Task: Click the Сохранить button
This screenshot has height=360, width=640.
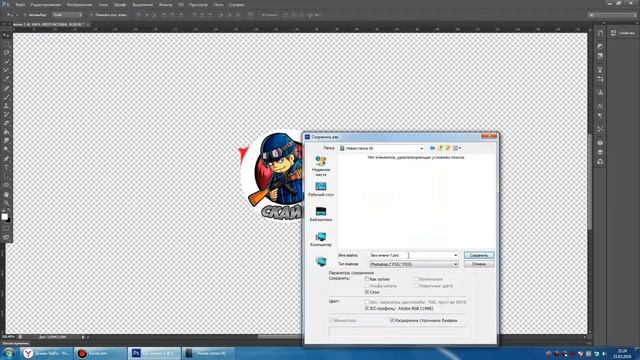Action: tap(479, 256)
